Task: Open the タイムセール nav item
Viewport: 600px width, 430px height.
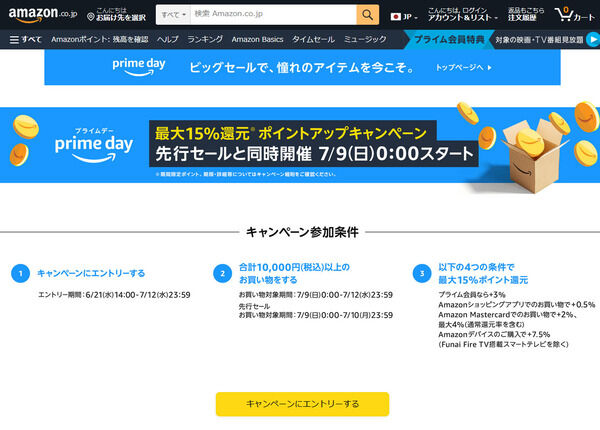Action: pyautogui.click(x=313, y=39)
